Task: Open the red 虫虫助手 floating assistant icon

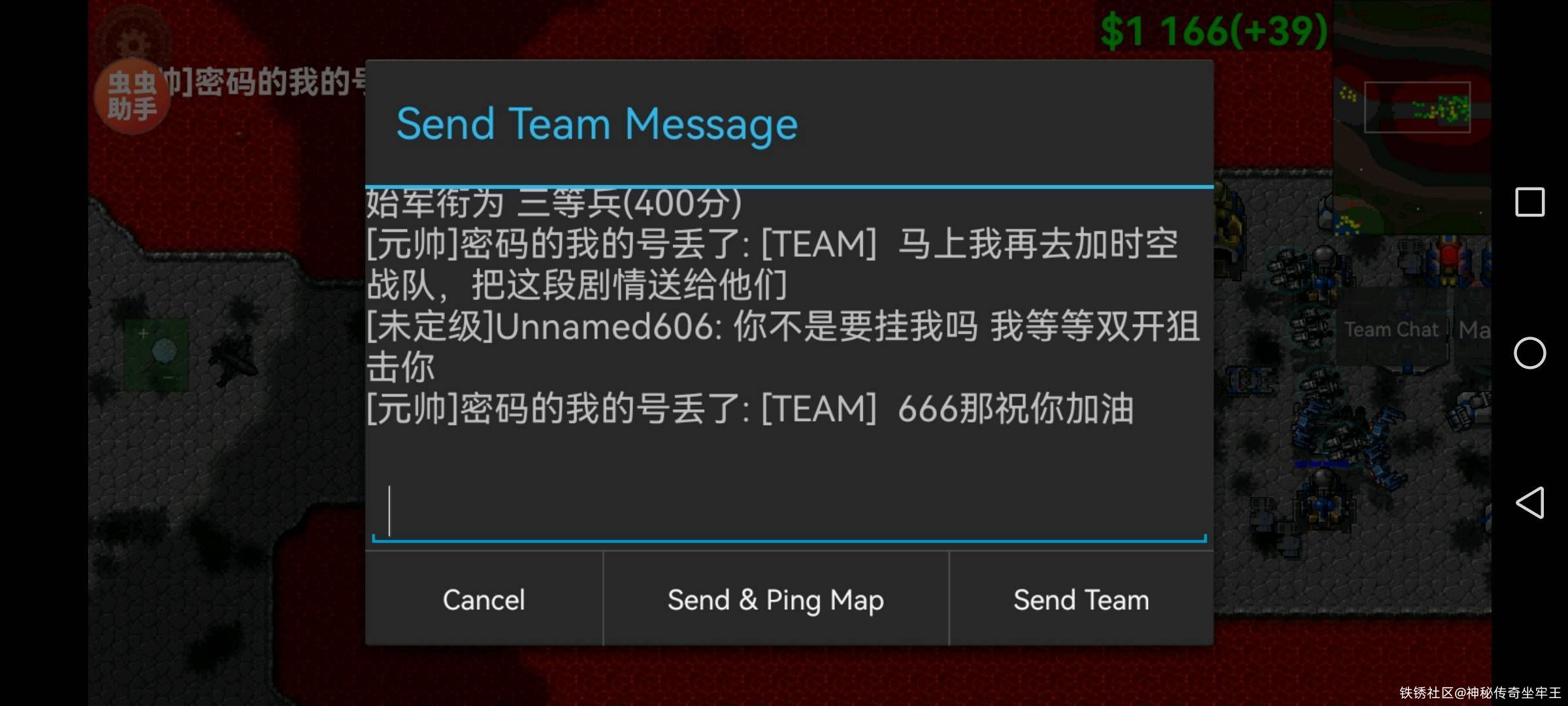Action: 132,96
